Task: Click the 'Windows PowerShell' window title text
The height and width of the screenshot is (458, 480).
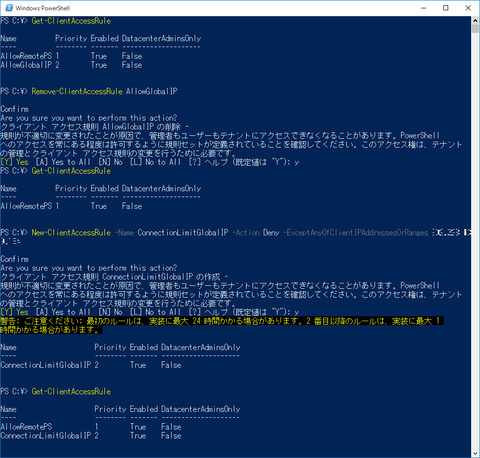Action: click(x=43, y=8)
